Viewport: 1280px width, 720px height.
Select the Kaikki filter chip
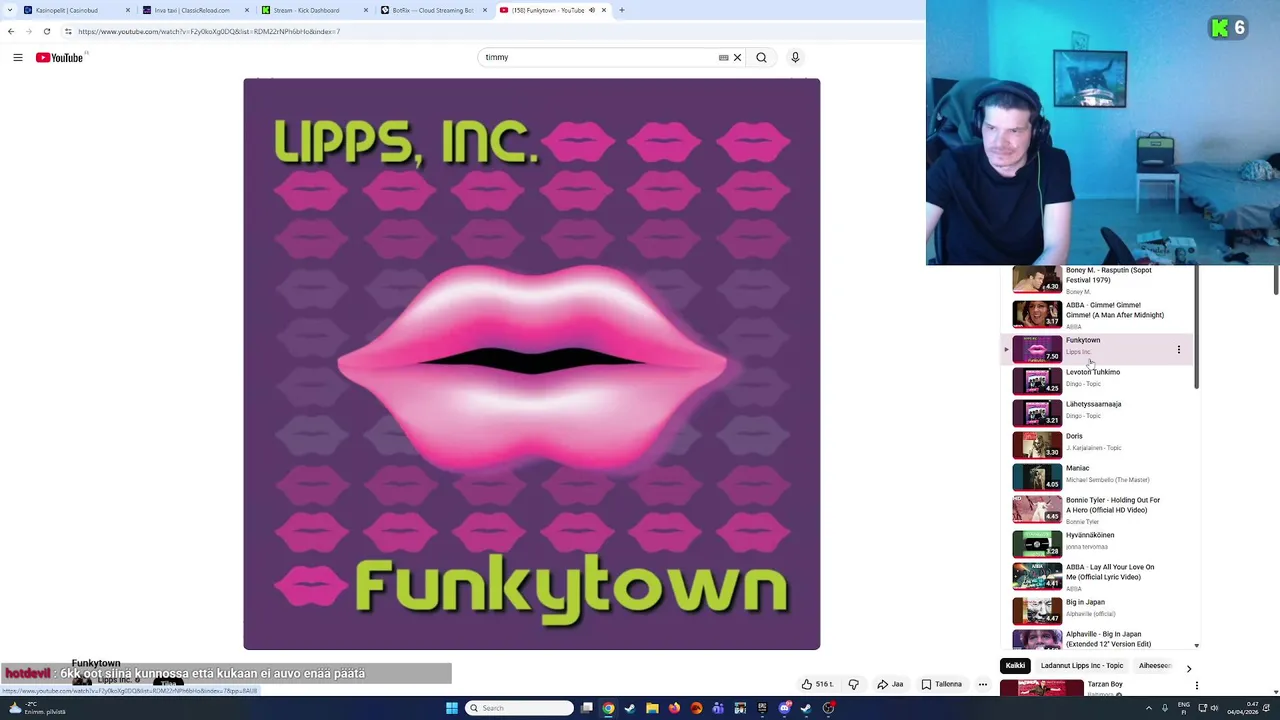tap(1015, 666)
